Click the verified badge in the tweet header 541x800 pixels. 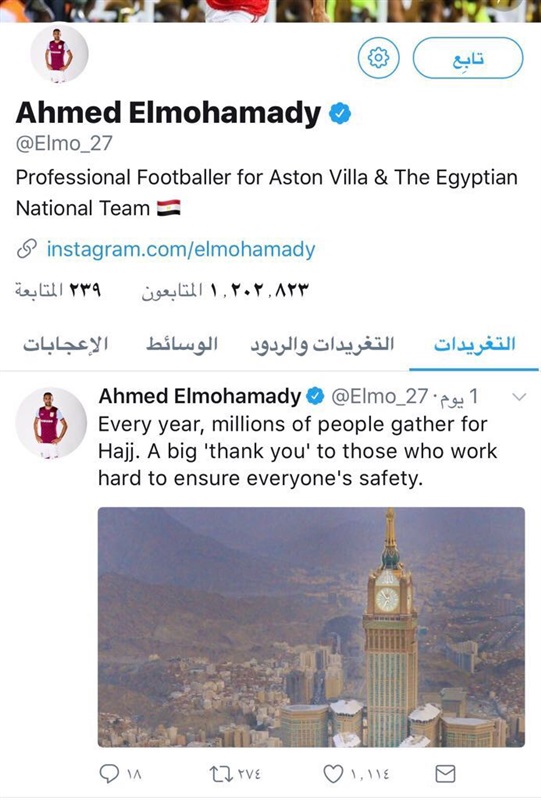(315, 396)
